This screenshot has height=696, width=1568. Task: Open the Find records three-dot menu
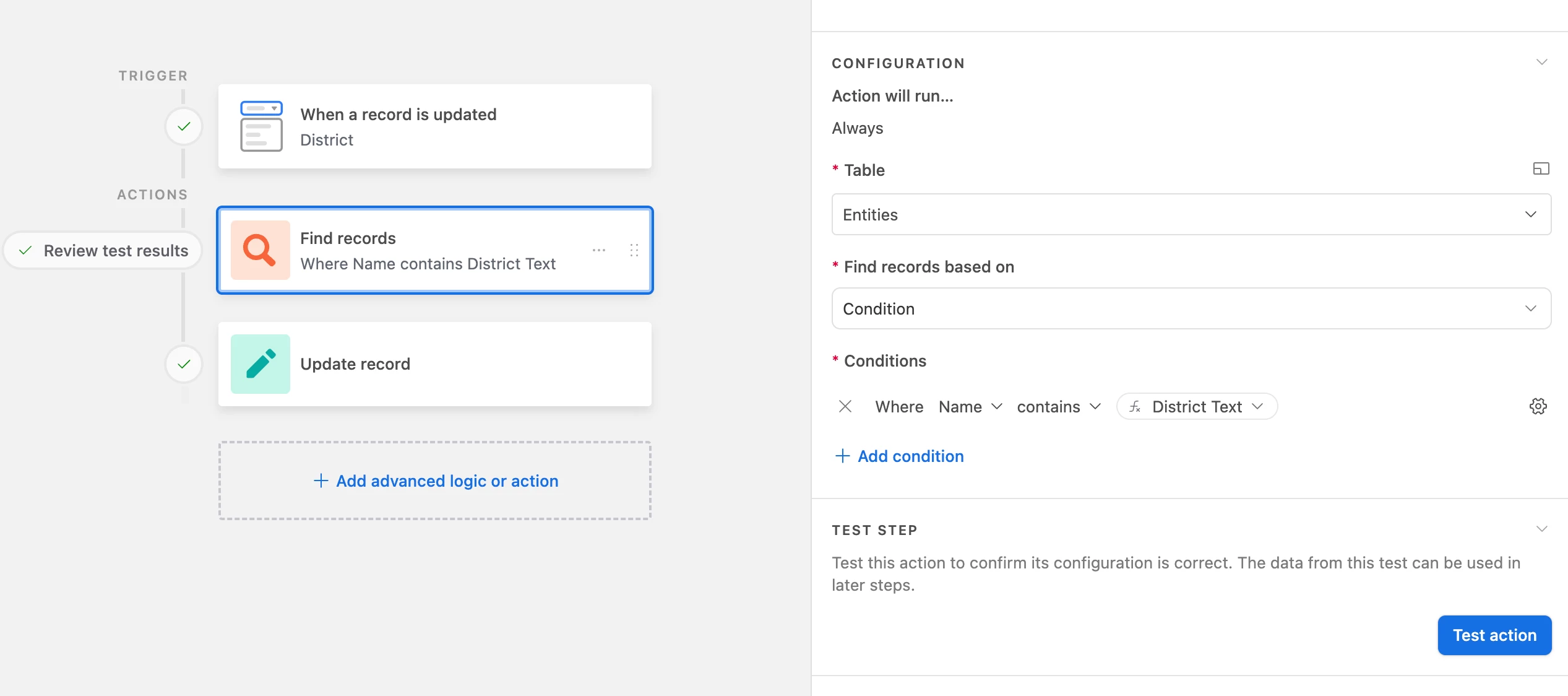[598, 250]
